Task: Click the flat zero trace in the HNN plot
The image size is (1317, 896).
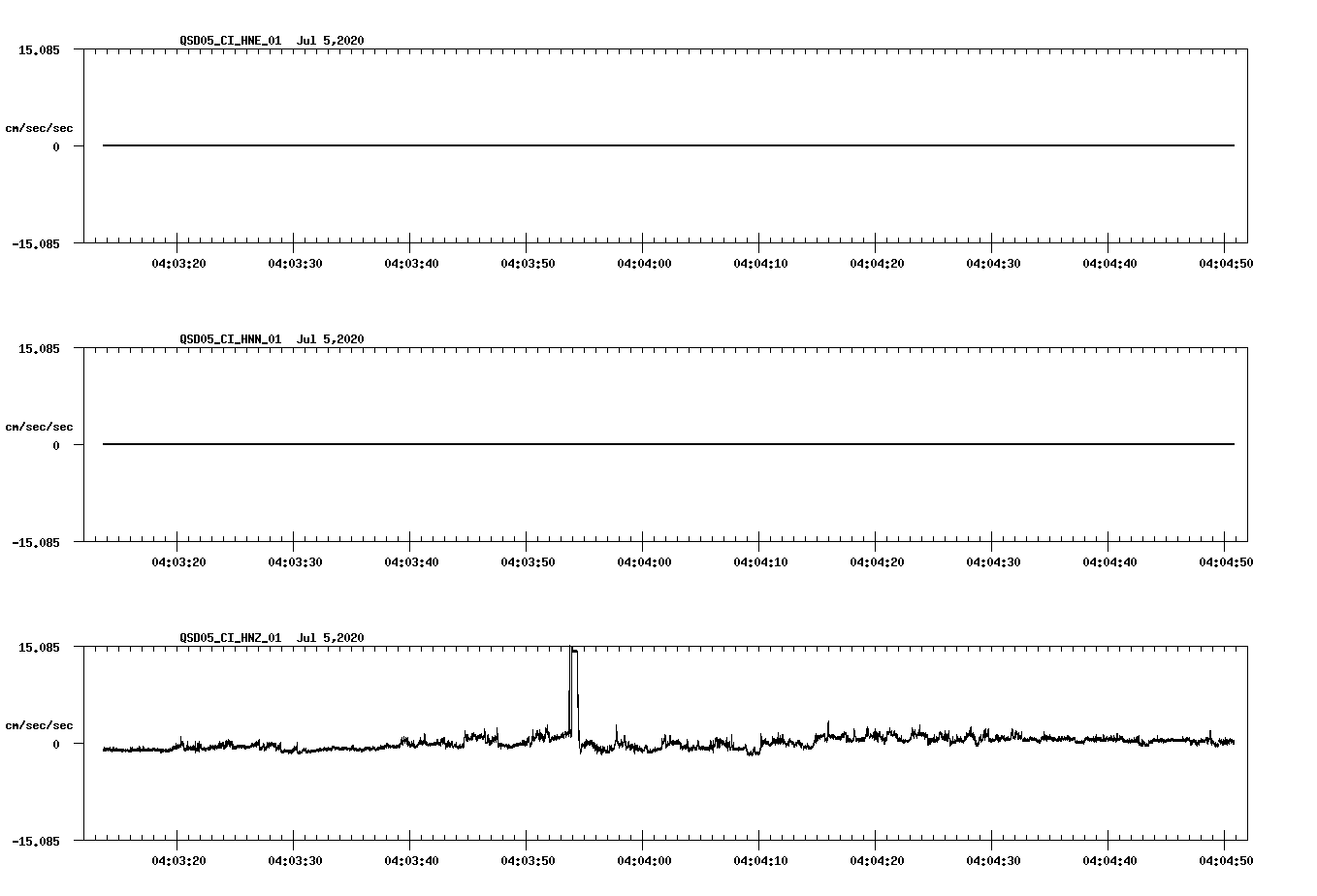Action: (x=668, y=444)
